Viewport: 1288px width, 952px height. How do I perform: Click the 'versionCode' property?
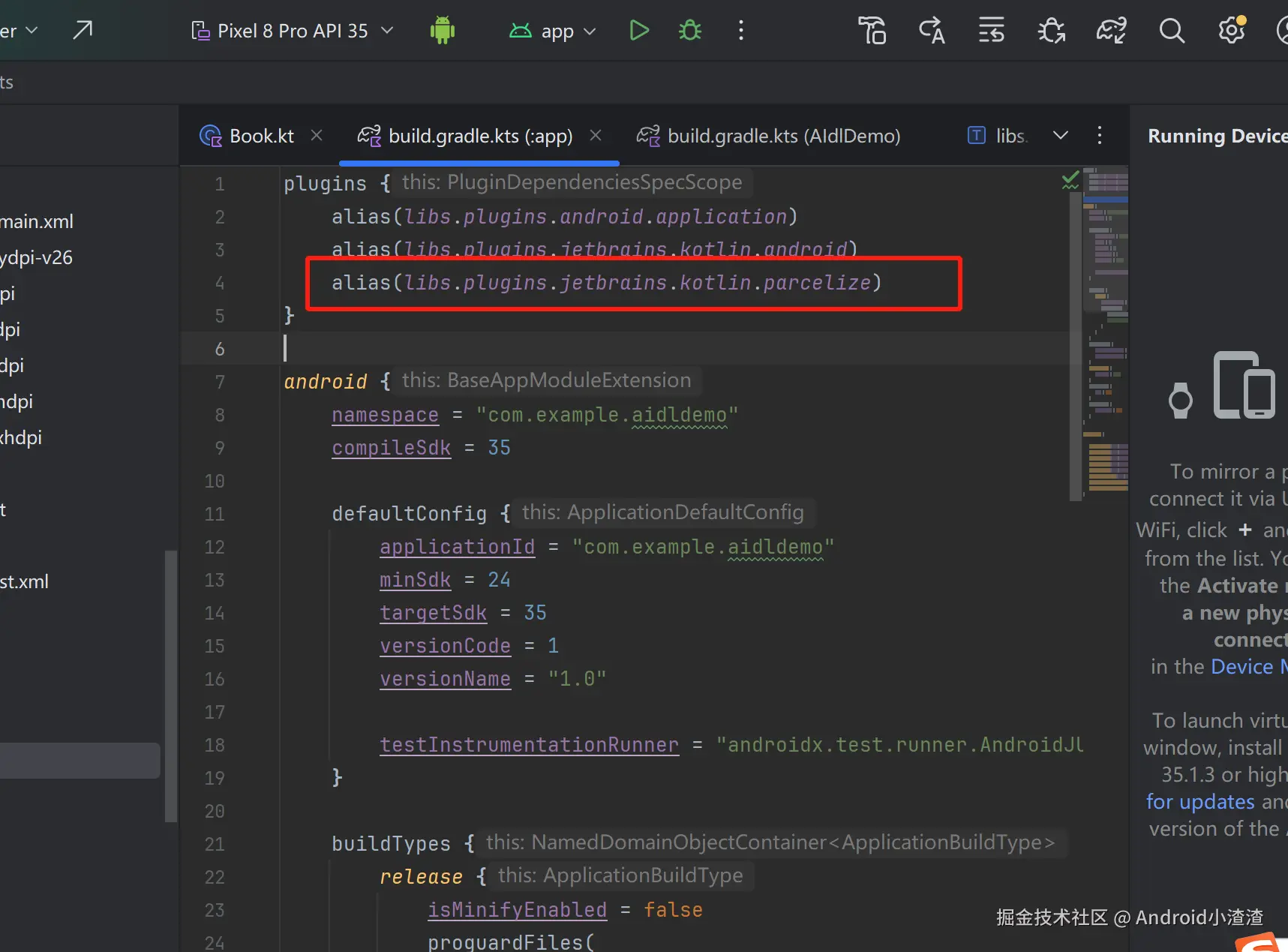click(445, 646)
